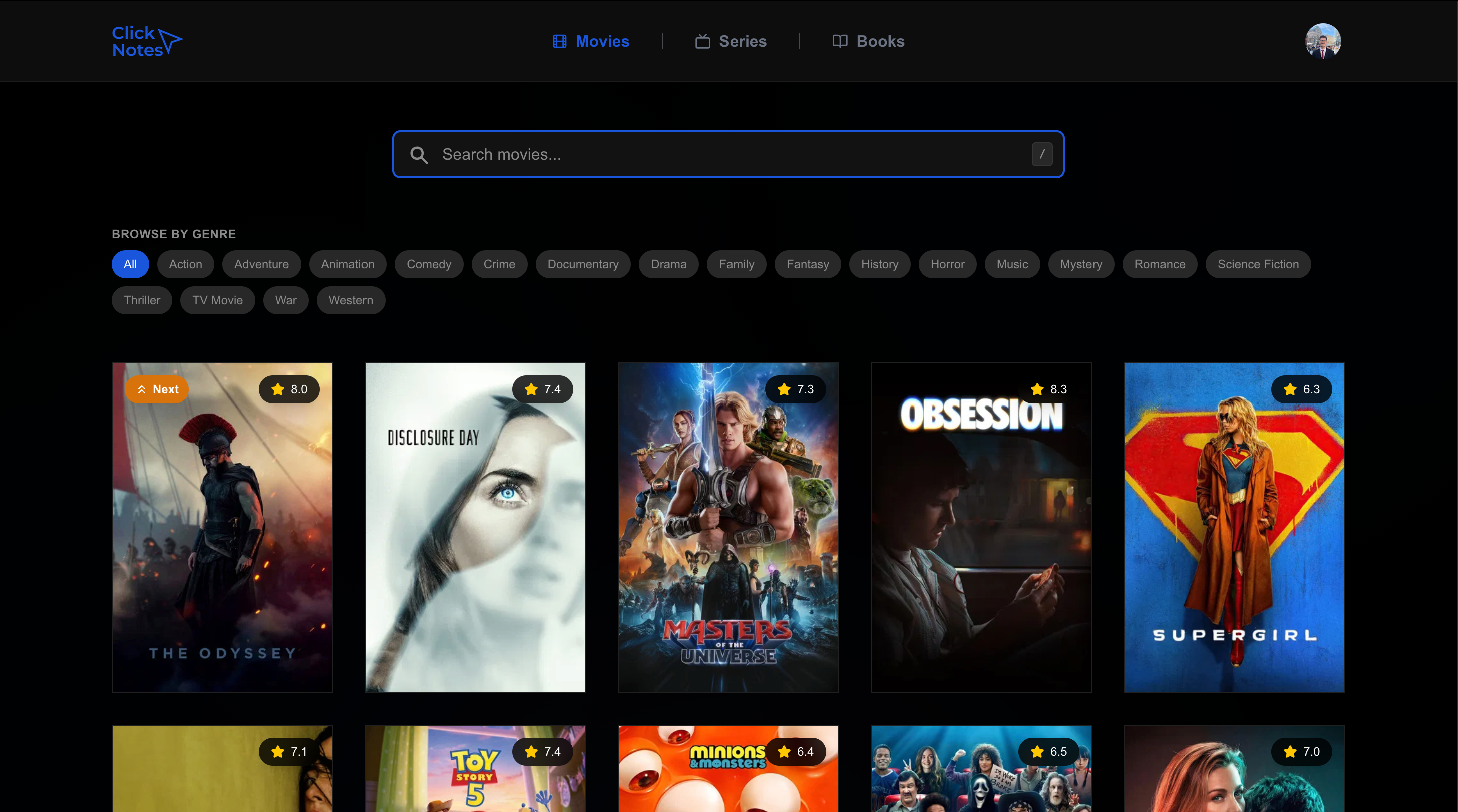Switch to the Books section

tap(868, 41)
